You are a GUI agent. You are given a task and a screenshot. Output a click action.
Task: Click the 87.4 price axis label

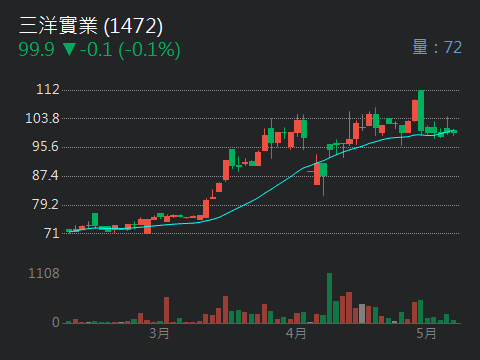click(x=45, y=175)
